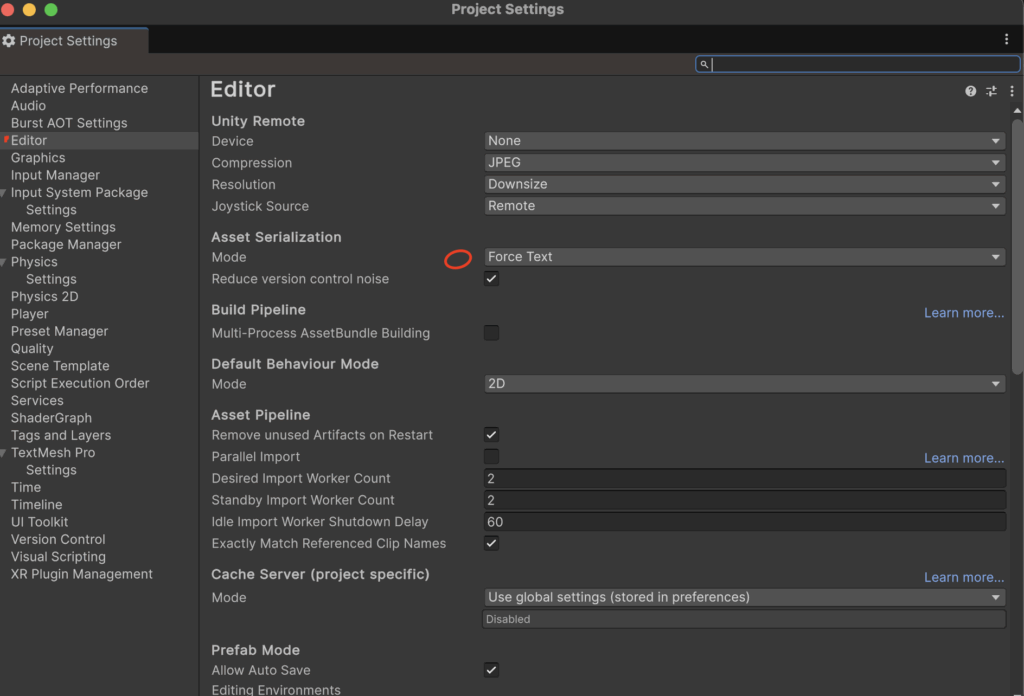Image resolution: width=1024 pixels, height=696 pixels.
Task: Open Package Manager settings category
Action: click(x=66, y=244)
